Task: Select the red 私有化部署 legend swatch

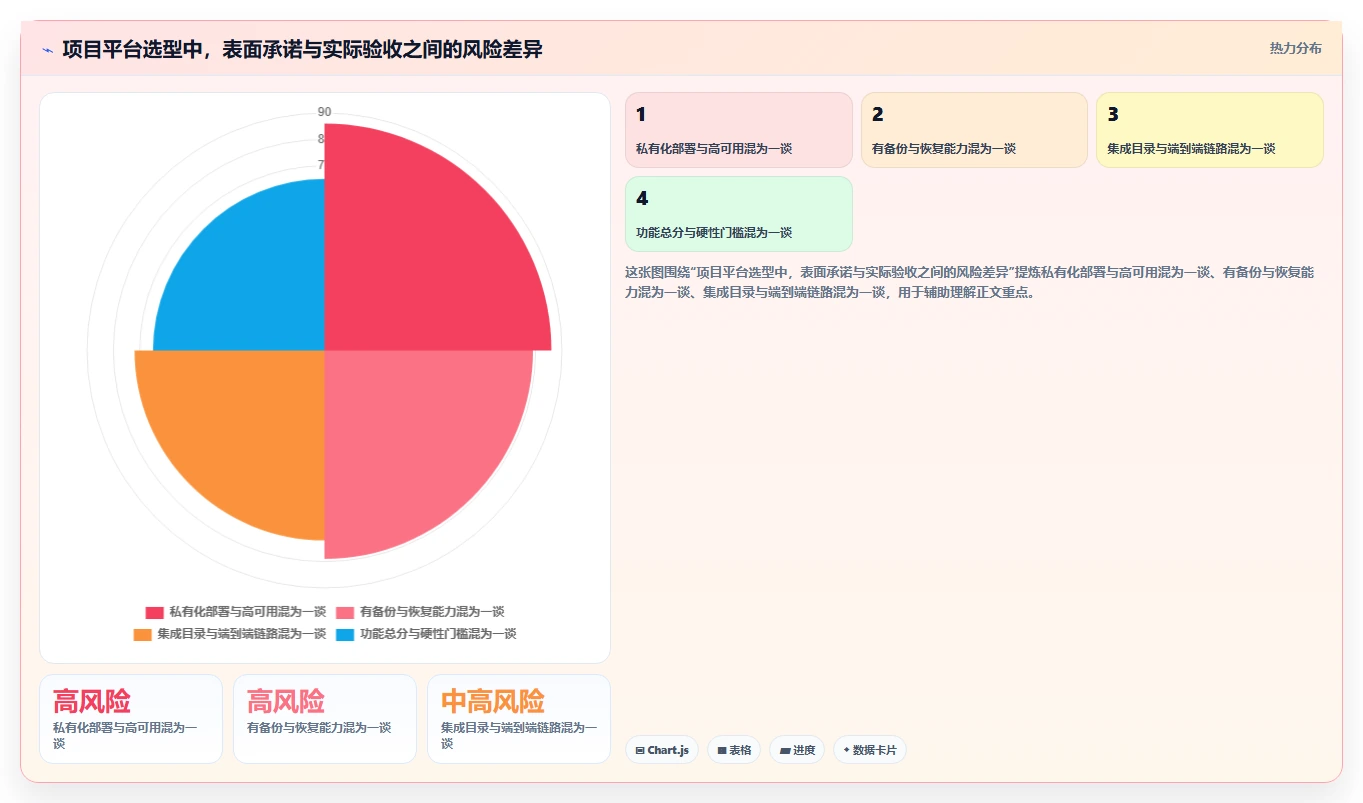Action: point(154,612)
